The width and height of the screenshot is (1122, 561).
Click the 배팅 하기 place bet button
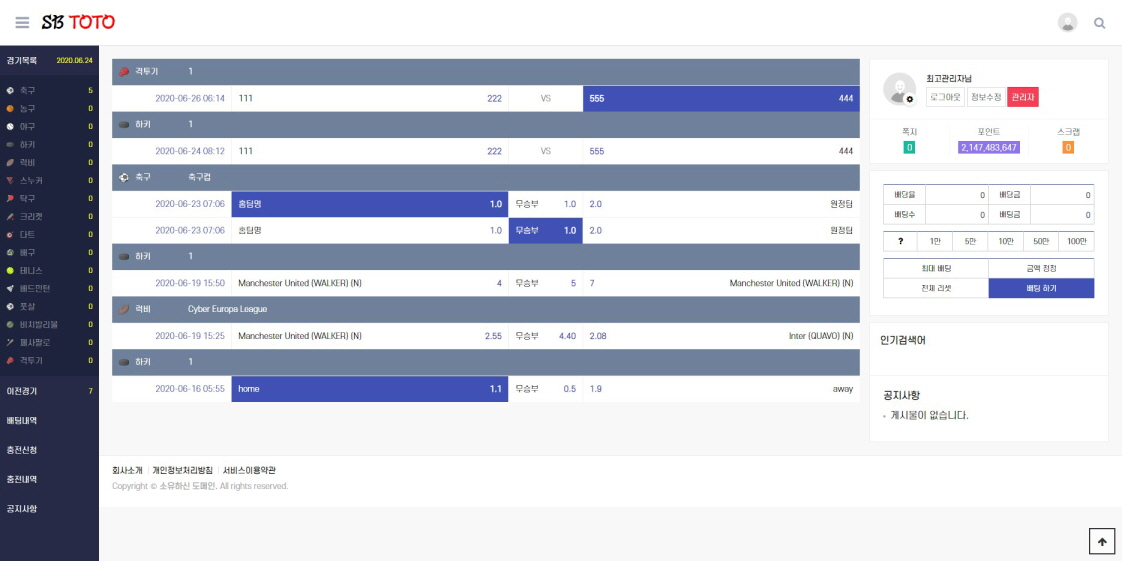pos(1041,288)
